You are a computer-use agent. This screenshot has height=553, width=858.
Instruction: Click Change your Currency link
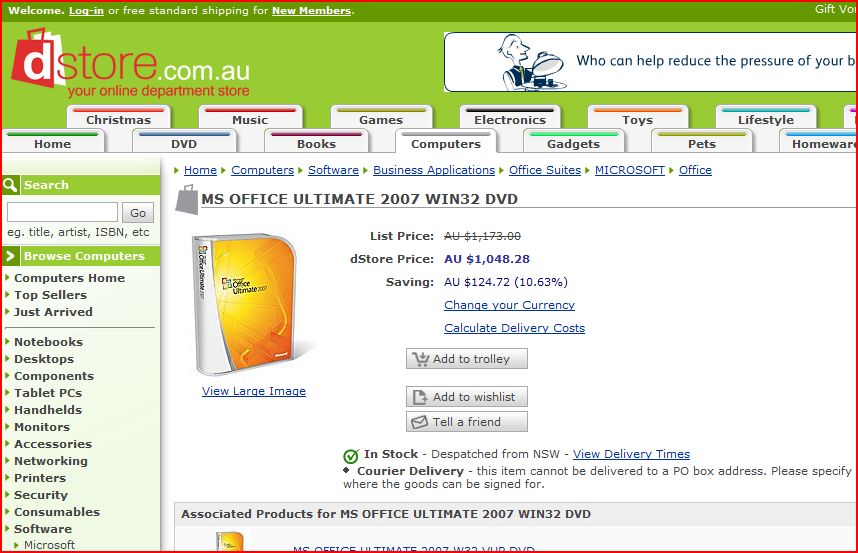click(x=509, y=305)
